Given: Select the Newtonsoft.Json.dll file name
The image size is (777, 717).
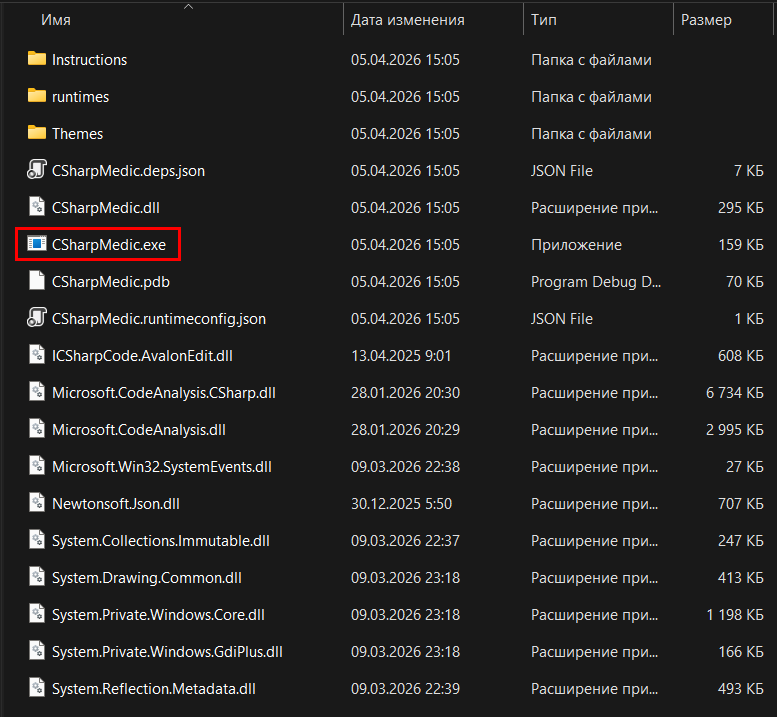Looking at the screenshot, I should click(115, 503).
